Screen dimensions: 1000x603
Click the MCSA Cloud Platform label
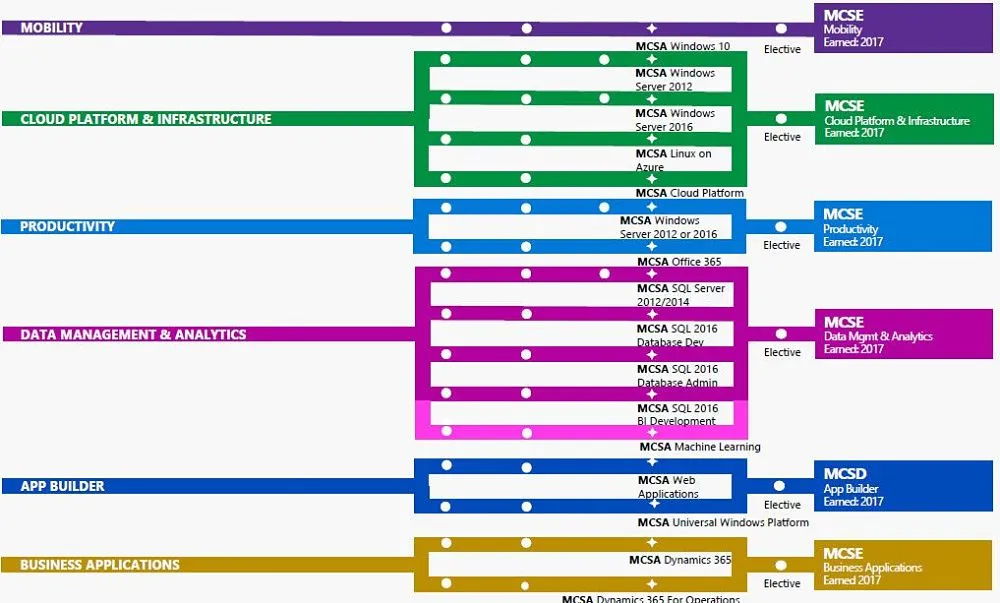pyautogui.click(x=689, y=193)
